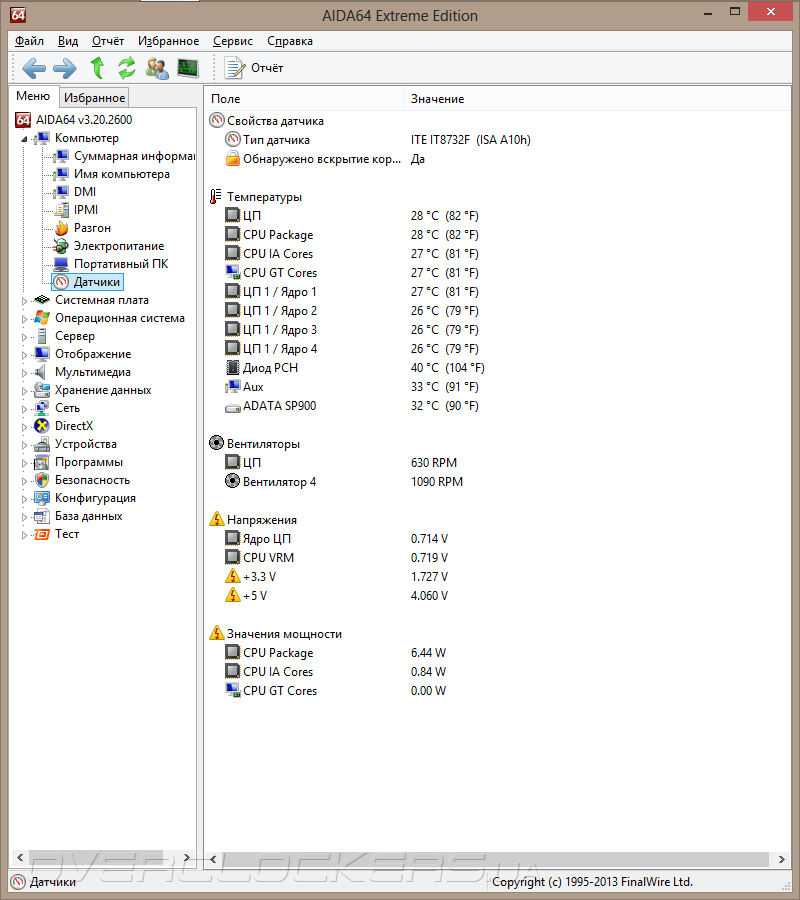The height and width of the screenshot is (900, 800).
Task: Click the Программы programs icon
Action: [42, 462]
